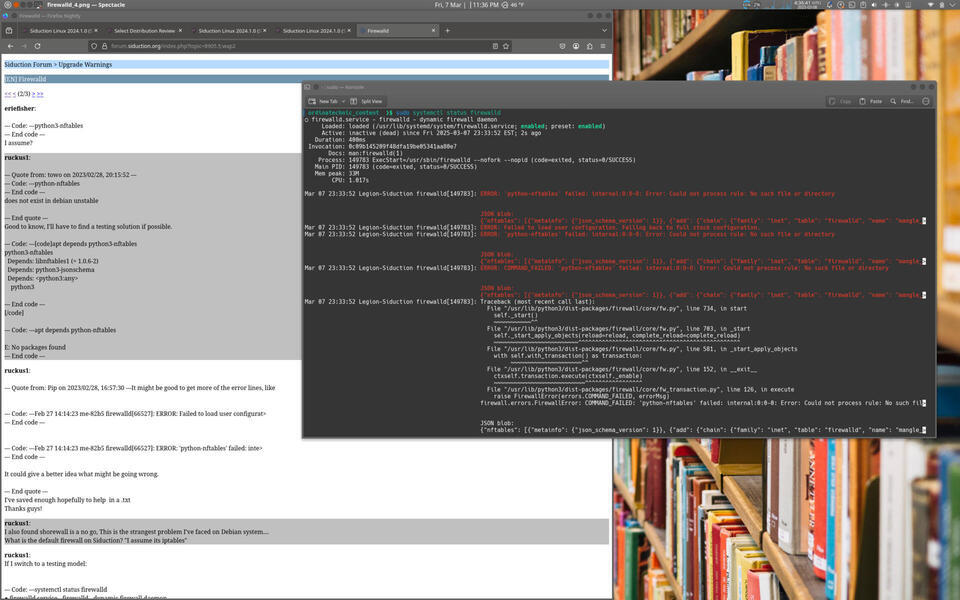Click the Firefox address bar URL

[173, 46]
